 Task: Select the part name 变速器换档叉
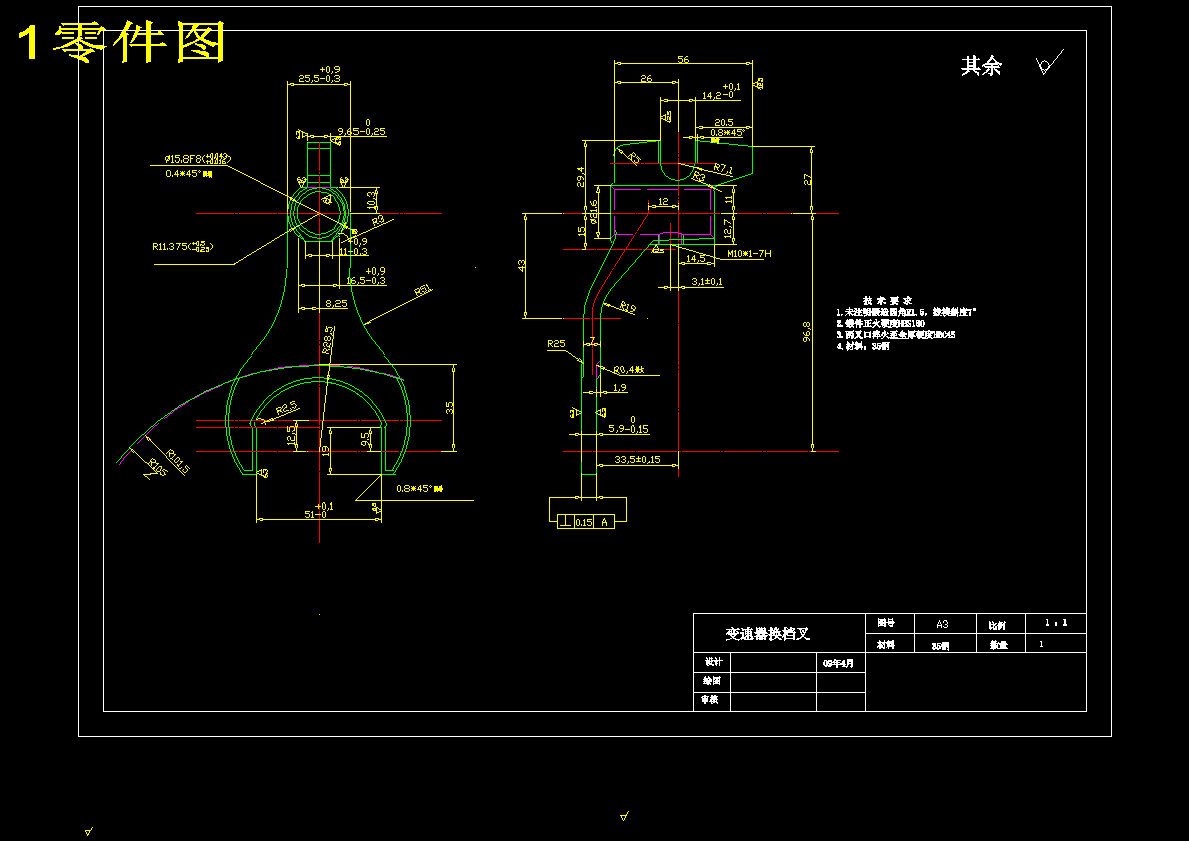(767, 634)
